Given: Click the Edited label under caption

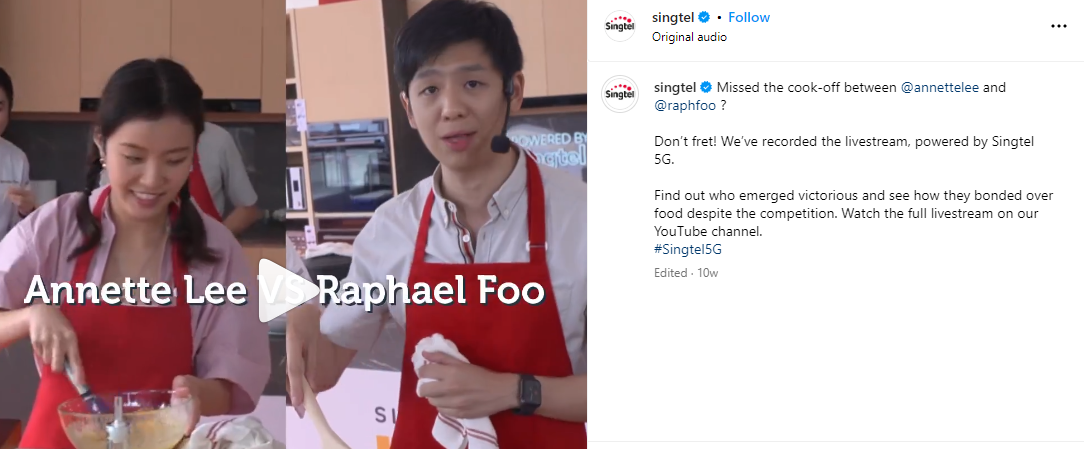Looking at the screenshot, I should (x=671, y=273).
